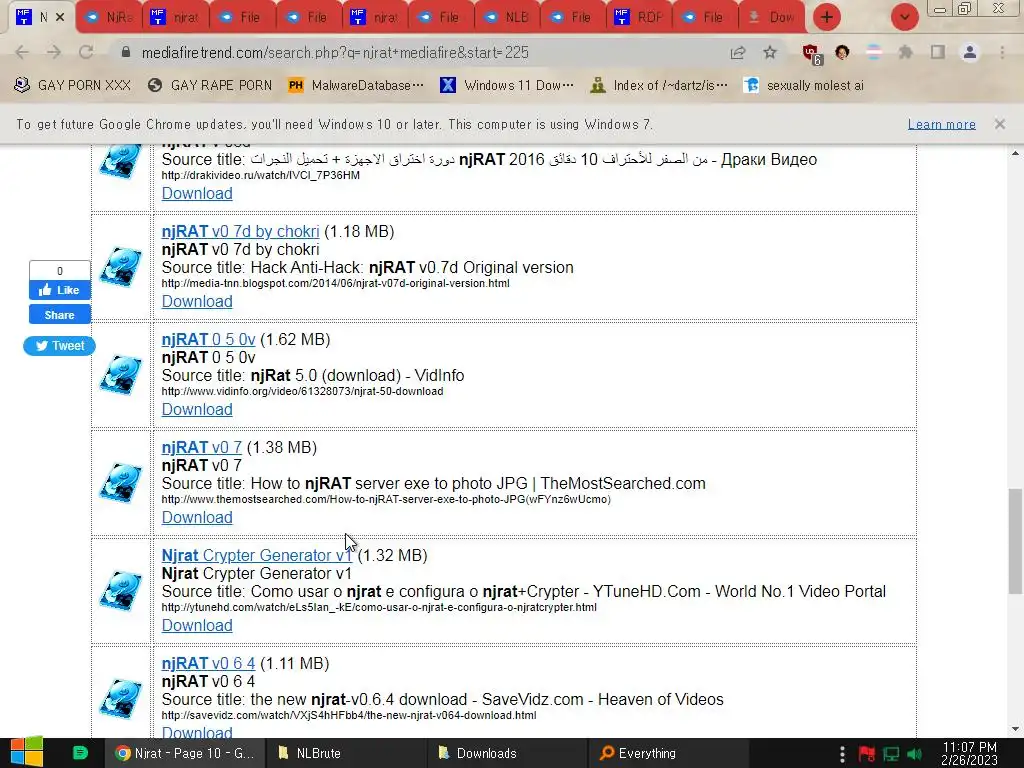Click Download under Njrat Crypter Generator v1

(x=197, y=625)
